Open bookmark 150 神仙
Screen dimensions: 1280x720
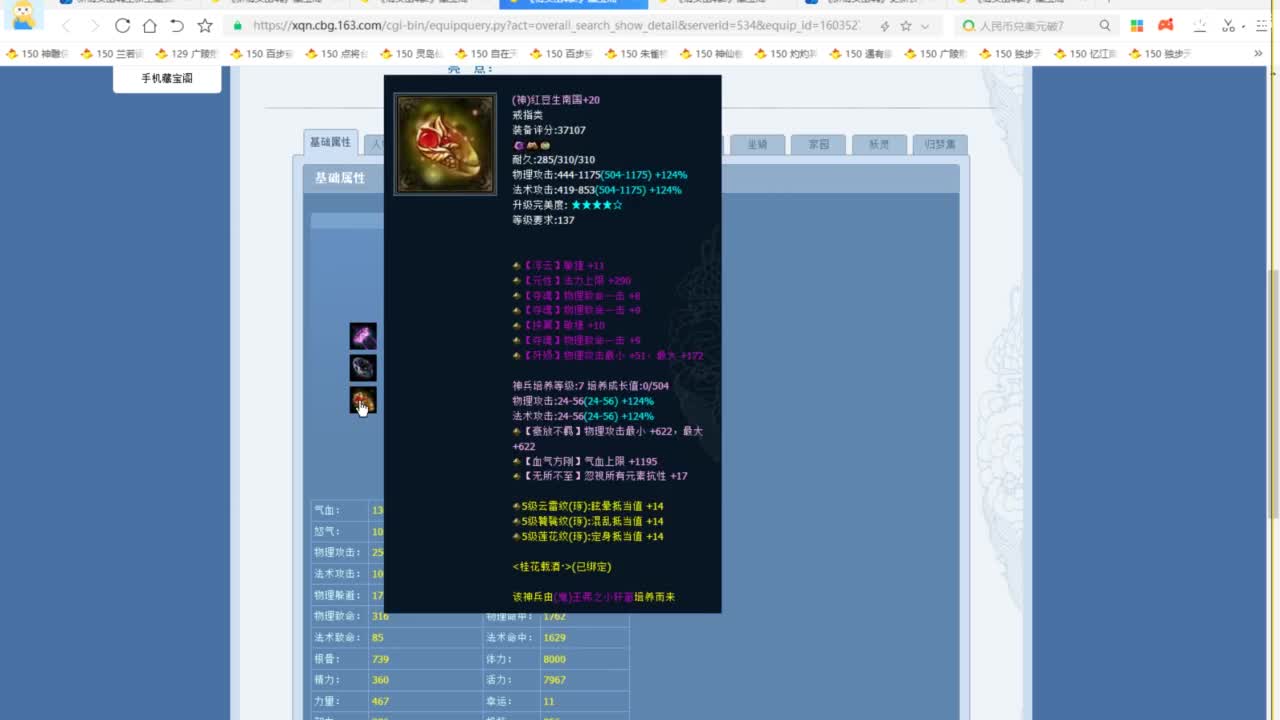713,54
